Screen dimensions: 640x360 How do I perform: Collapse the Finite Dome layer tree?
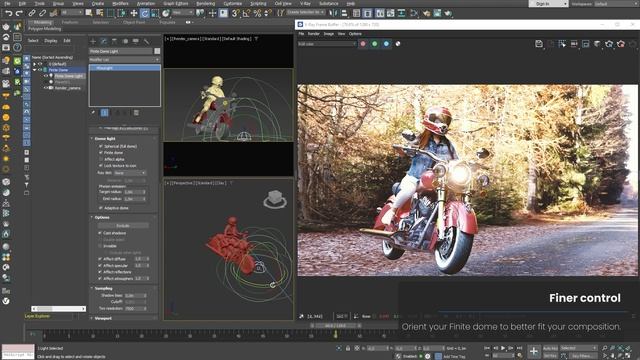[x=35, y=70]
